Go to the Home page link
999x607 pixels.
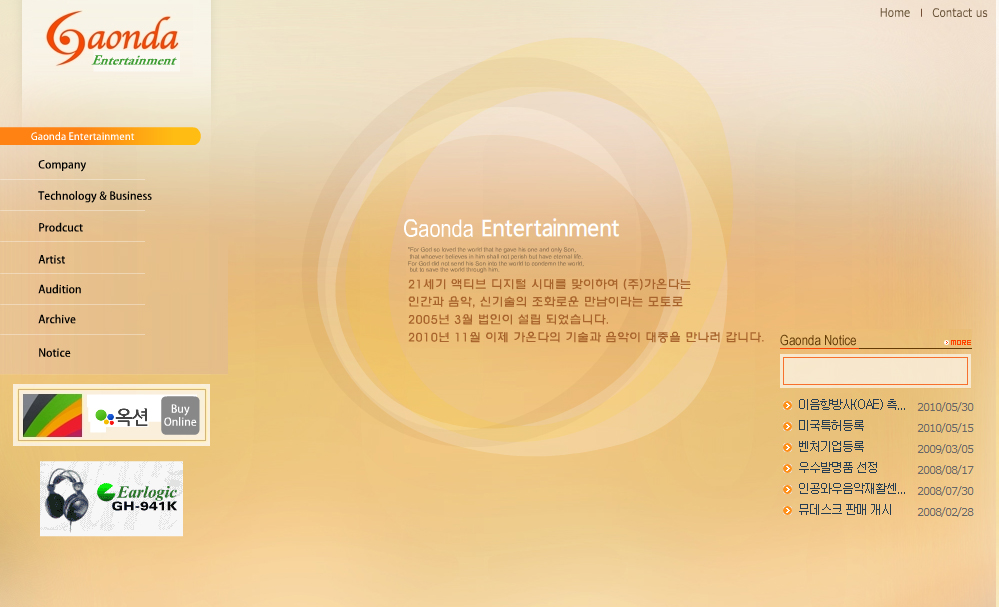click(895, 13)
